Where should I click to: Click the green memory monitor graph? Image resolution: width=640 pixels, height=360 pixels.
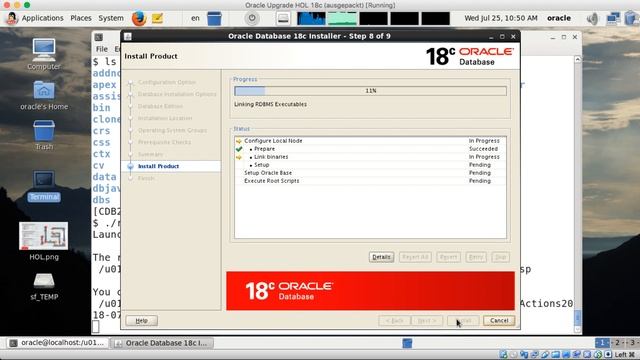[x=342, y=18]
